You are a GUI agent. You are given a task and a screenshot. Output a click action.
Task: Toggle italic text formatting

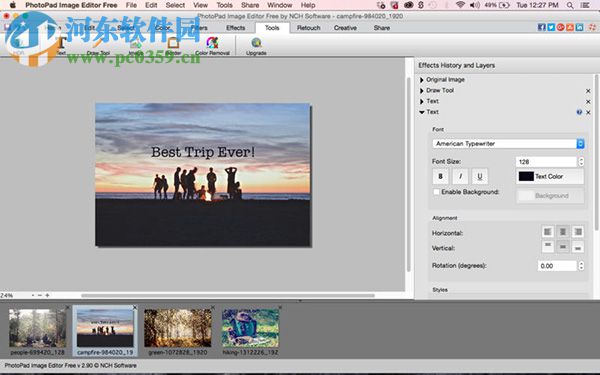tap(460, 176)
